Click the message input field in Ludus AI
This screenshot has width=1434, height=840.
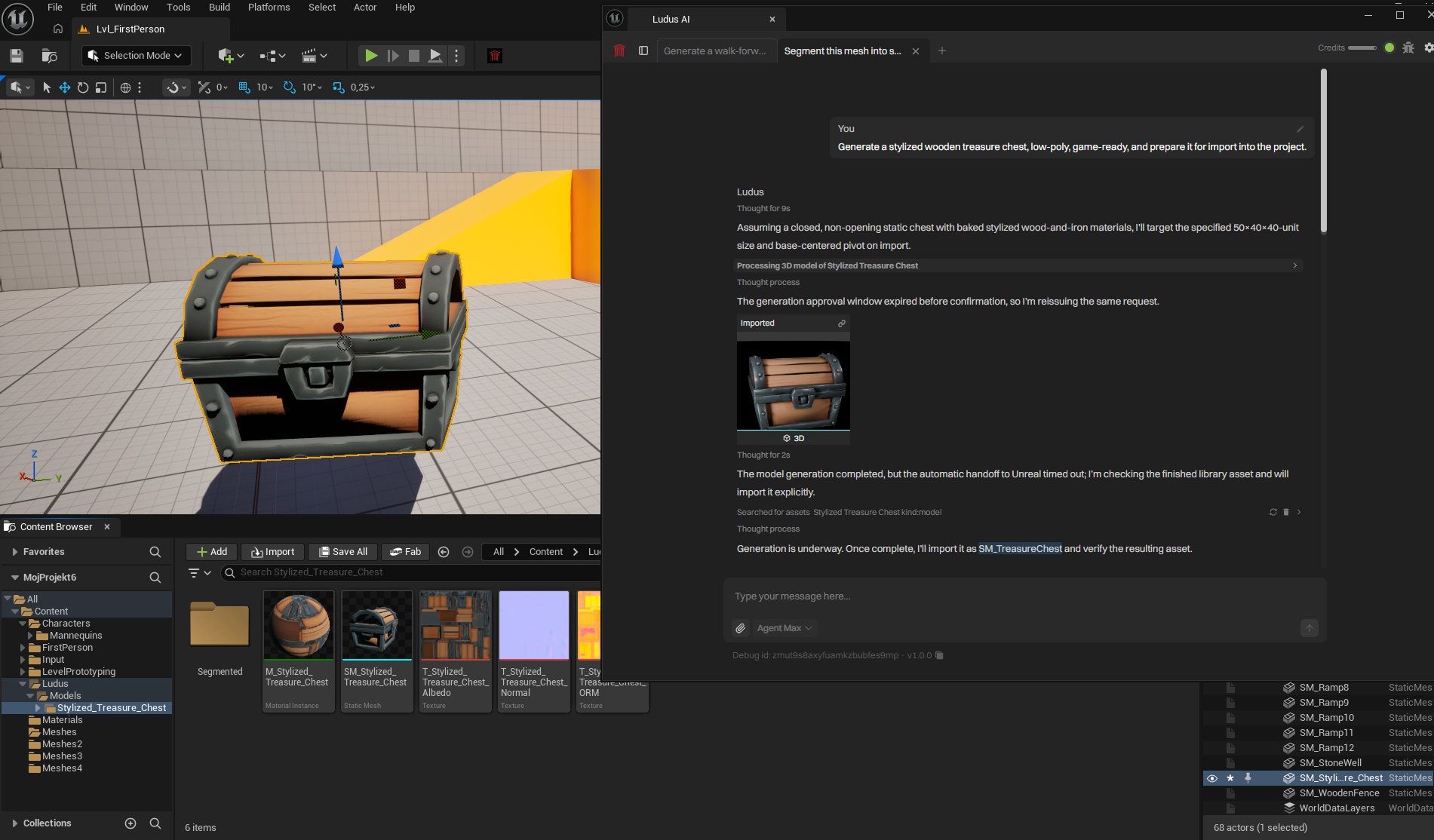pos(1024,596)
